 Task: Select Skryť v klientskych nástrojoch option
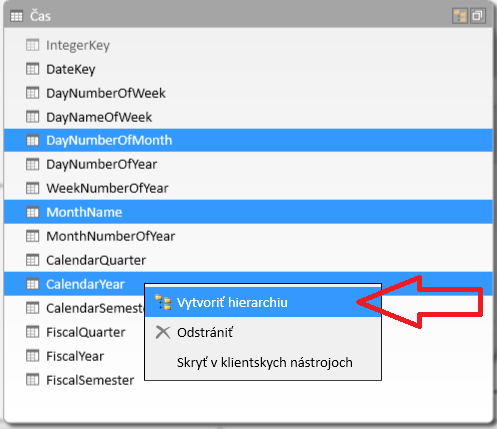pyautogui.click(x=263, y=362)
